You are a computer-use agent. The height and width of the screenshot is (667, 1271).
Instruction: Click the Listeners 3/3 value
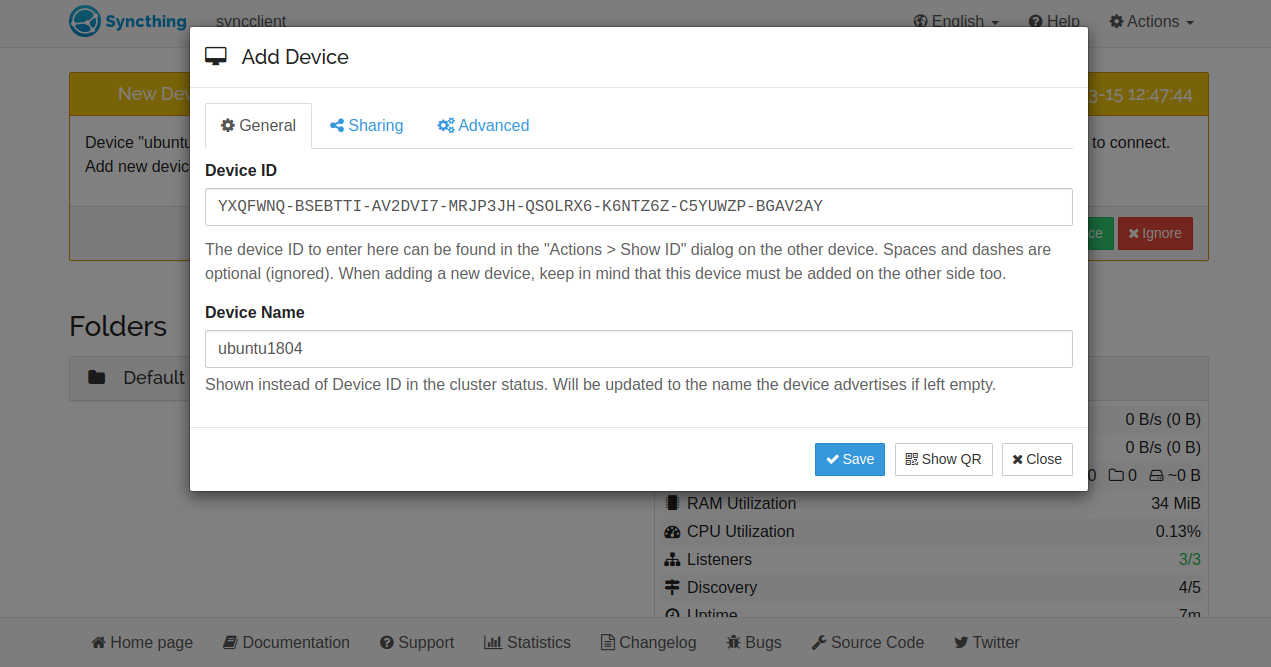tap(1189, 560)
